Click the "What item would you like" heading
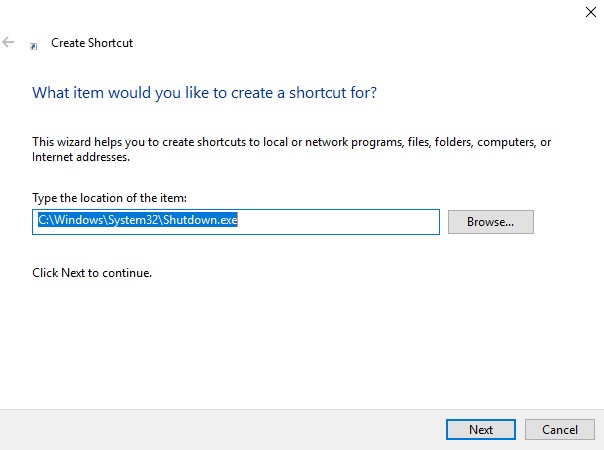Image resolution: width=604 pixels, height=450 pixels. [x=204, y=92]
